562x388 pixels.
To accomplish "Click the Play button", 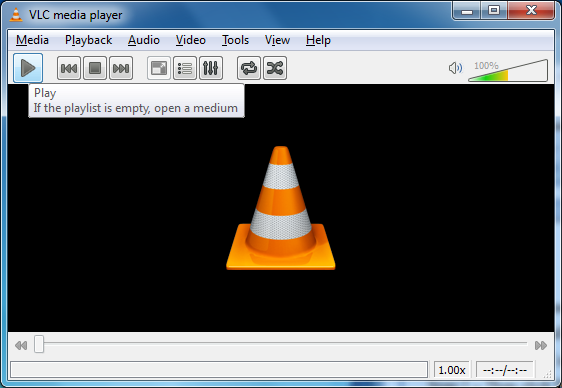I will [x=28, y=68].
